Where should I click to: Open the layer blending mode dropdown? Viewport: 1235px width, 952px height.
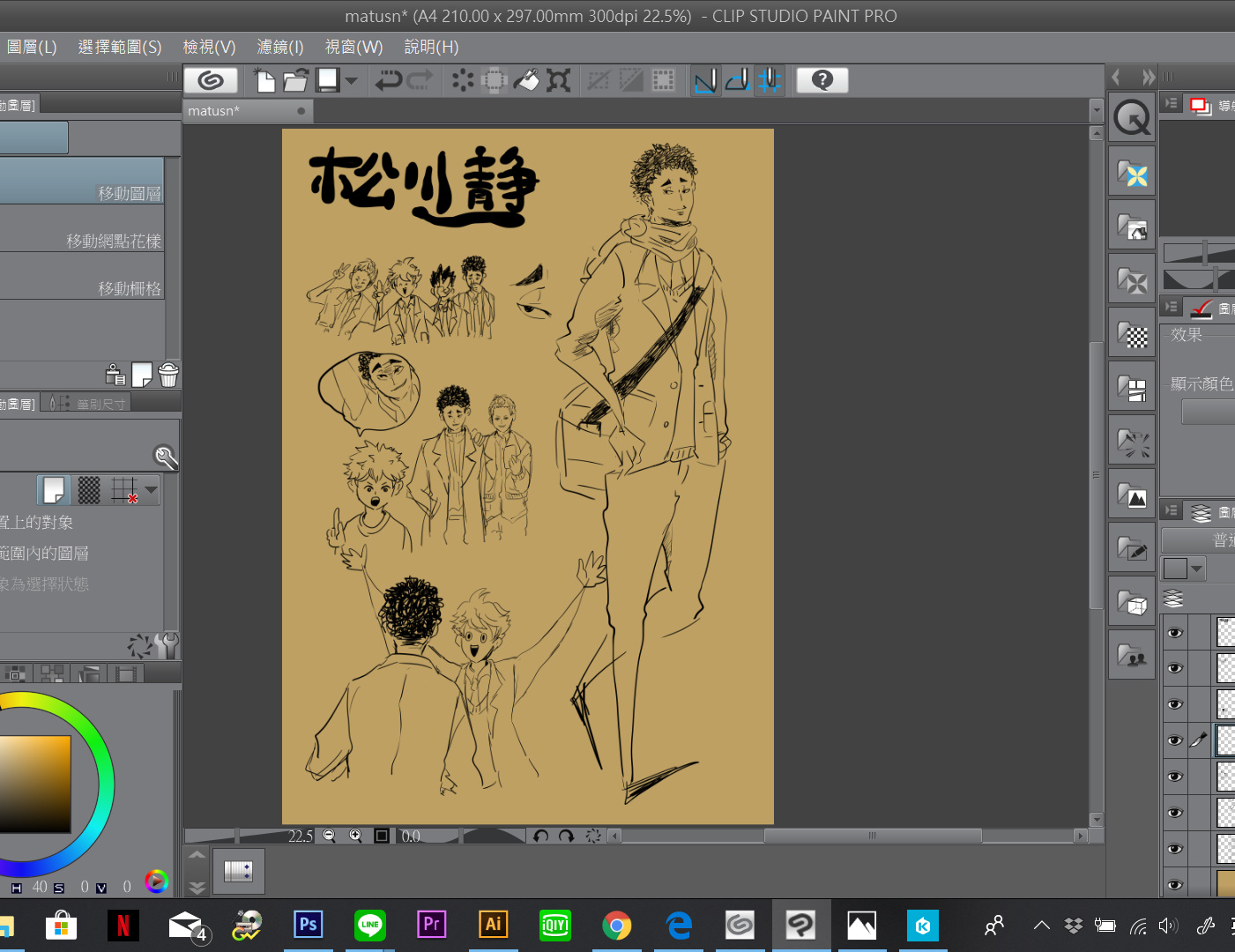click(1198, 539)
